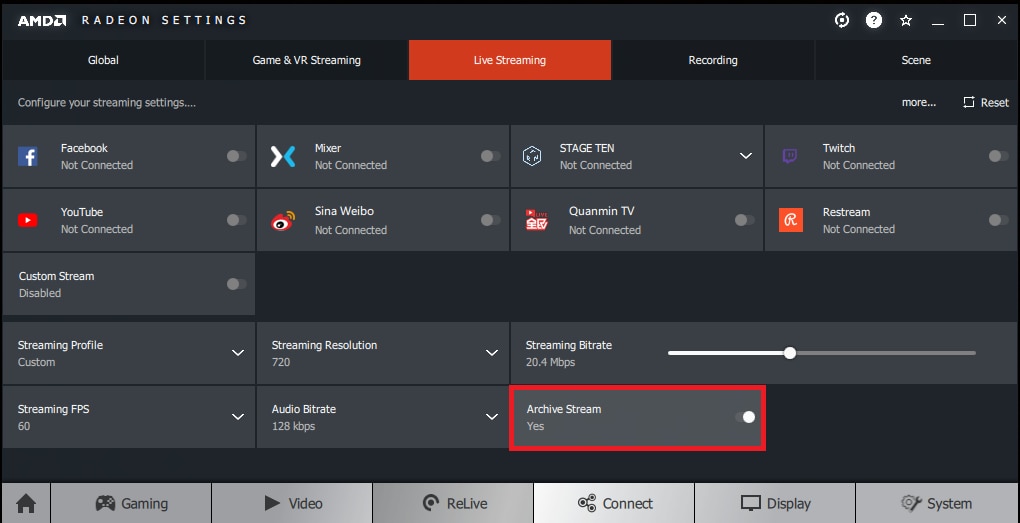Open the Streaming Resolution dropdown
Screen dimensions: 1020x523
point(382,353)
